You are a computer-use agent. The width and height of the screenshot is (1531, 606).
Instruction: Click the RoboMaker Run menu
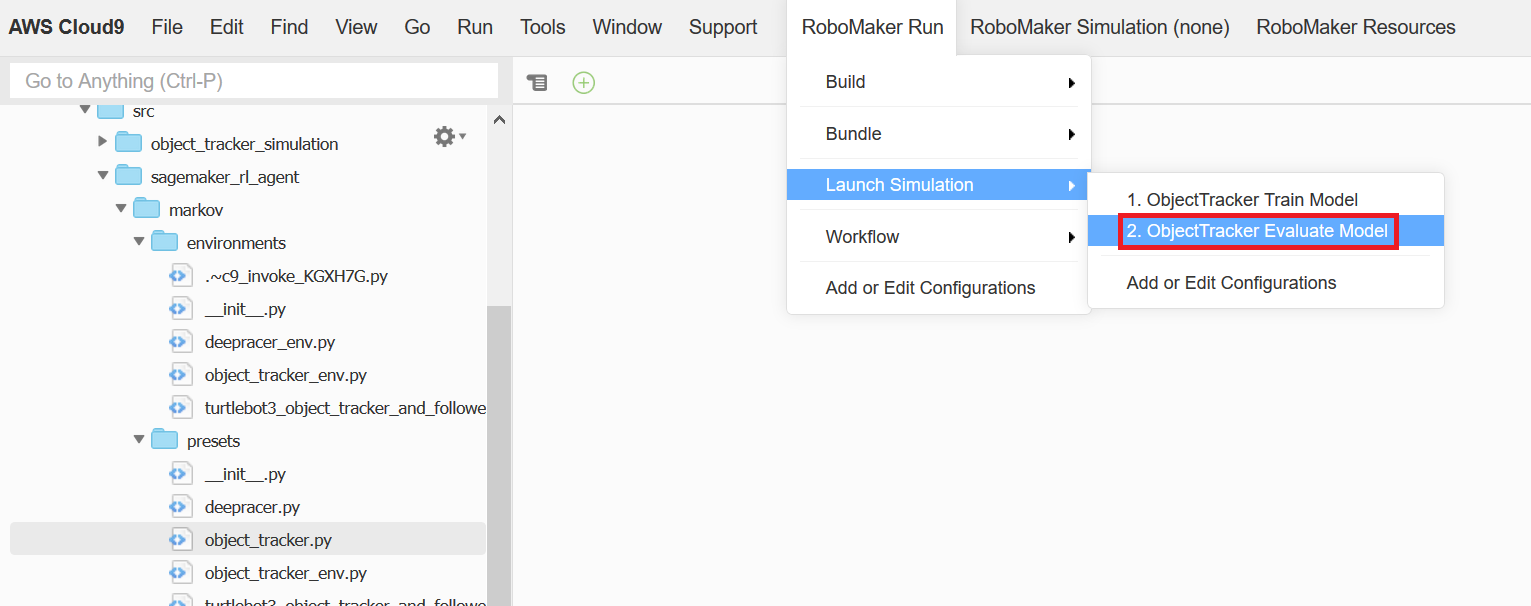coord(872,27)
